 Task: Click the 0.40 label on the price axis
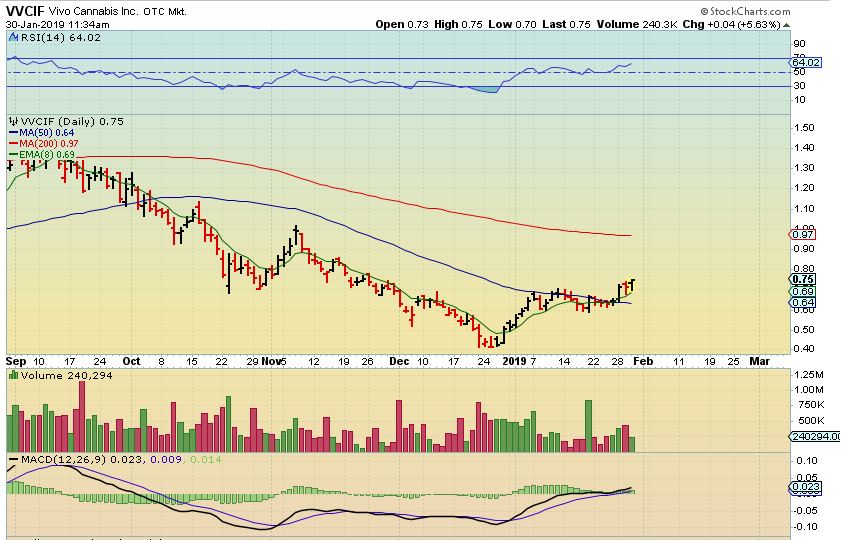click(804, 349)
